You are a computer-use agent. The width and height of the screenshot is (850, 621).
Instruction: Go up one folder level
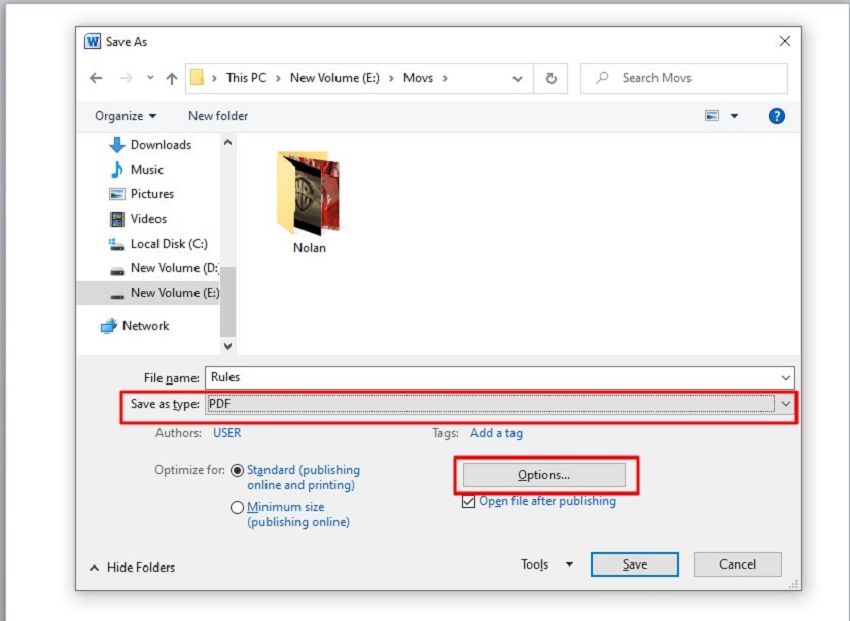pos(172,79)
